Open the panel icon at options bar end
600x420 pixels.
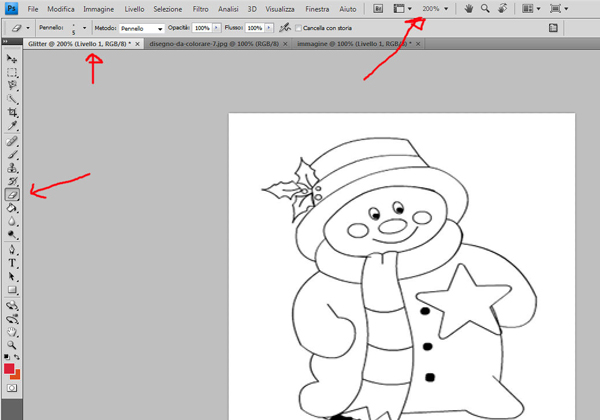click(x=553, y=28)
